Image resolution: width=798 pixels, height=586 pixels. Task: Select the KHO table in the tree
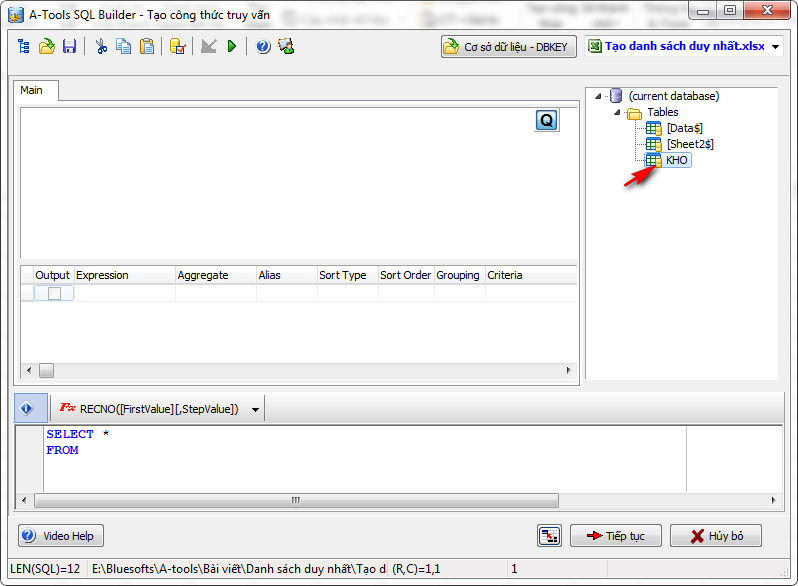click(x=676, y=160)
